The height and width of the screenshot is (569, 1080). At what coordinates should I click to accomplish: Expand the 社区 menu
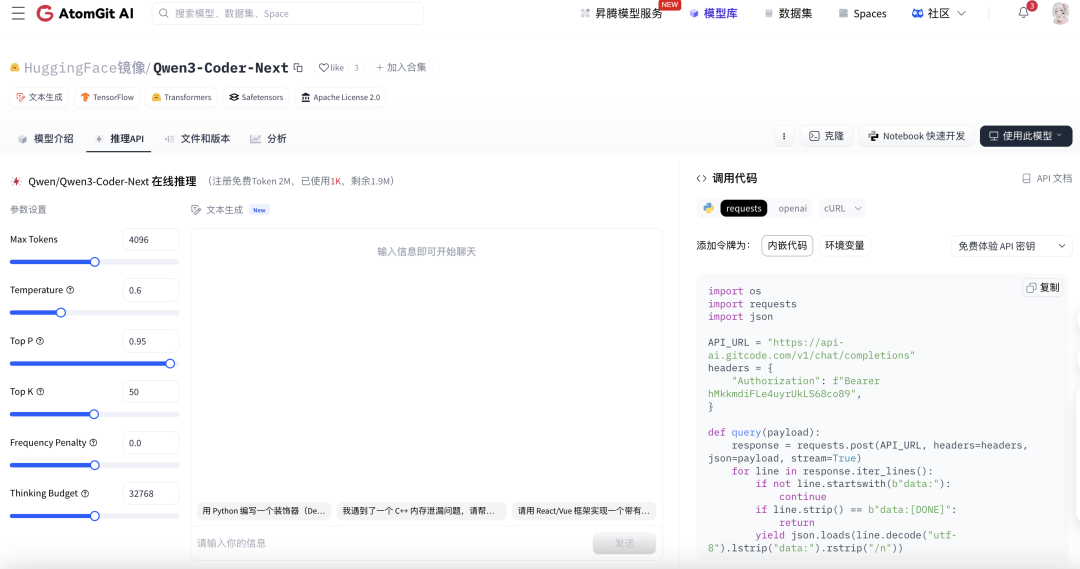pyautogui.click(x=939, y=13)
